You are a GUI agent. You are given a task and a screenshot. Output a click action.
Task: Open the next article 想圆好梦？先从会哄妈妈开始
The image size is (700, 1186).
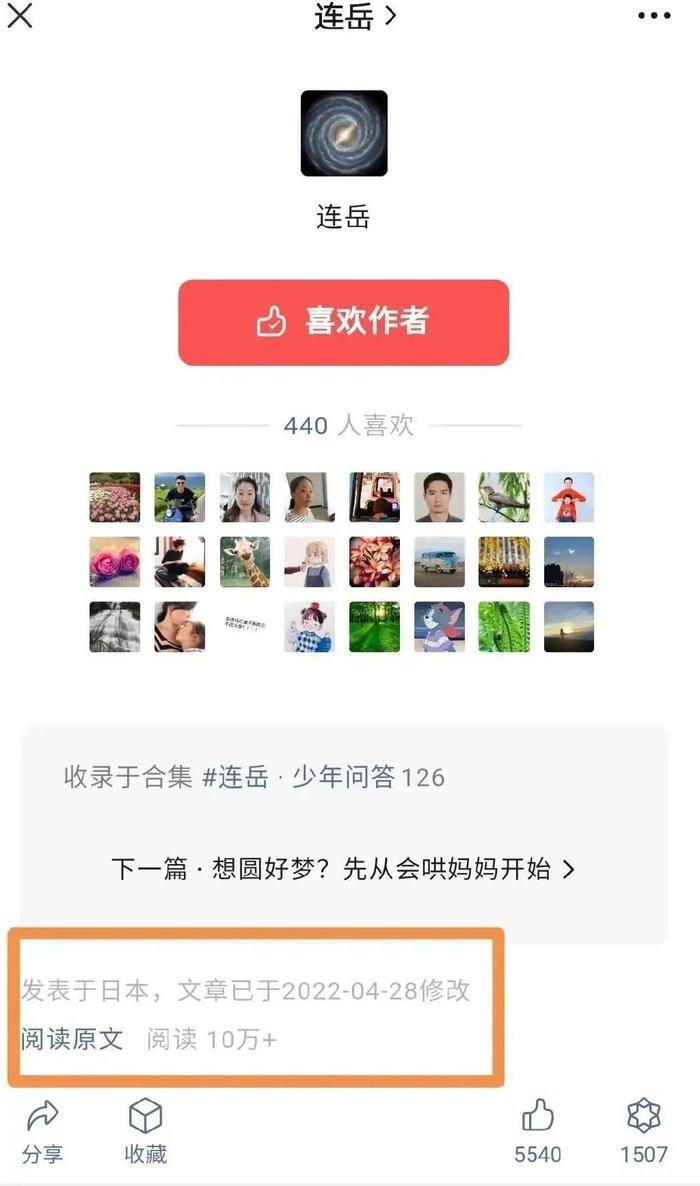344,868
